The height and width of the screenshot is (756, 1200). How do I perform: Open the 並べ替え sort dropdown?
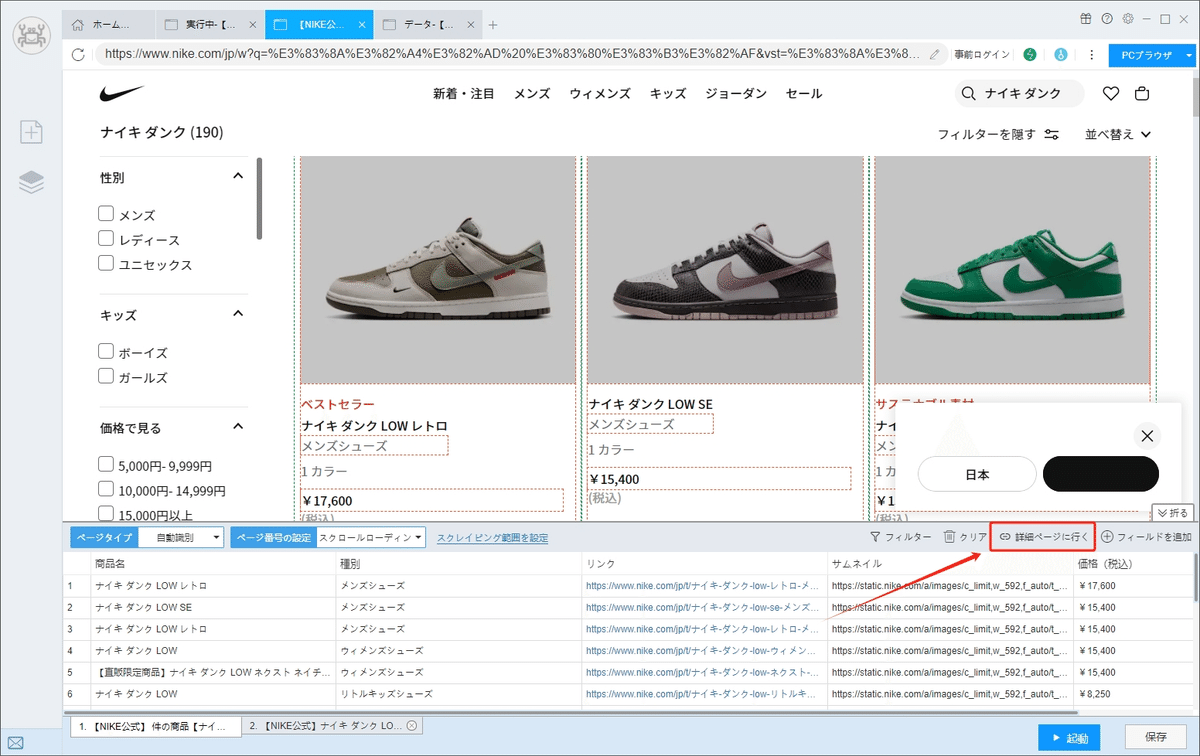1118,134
